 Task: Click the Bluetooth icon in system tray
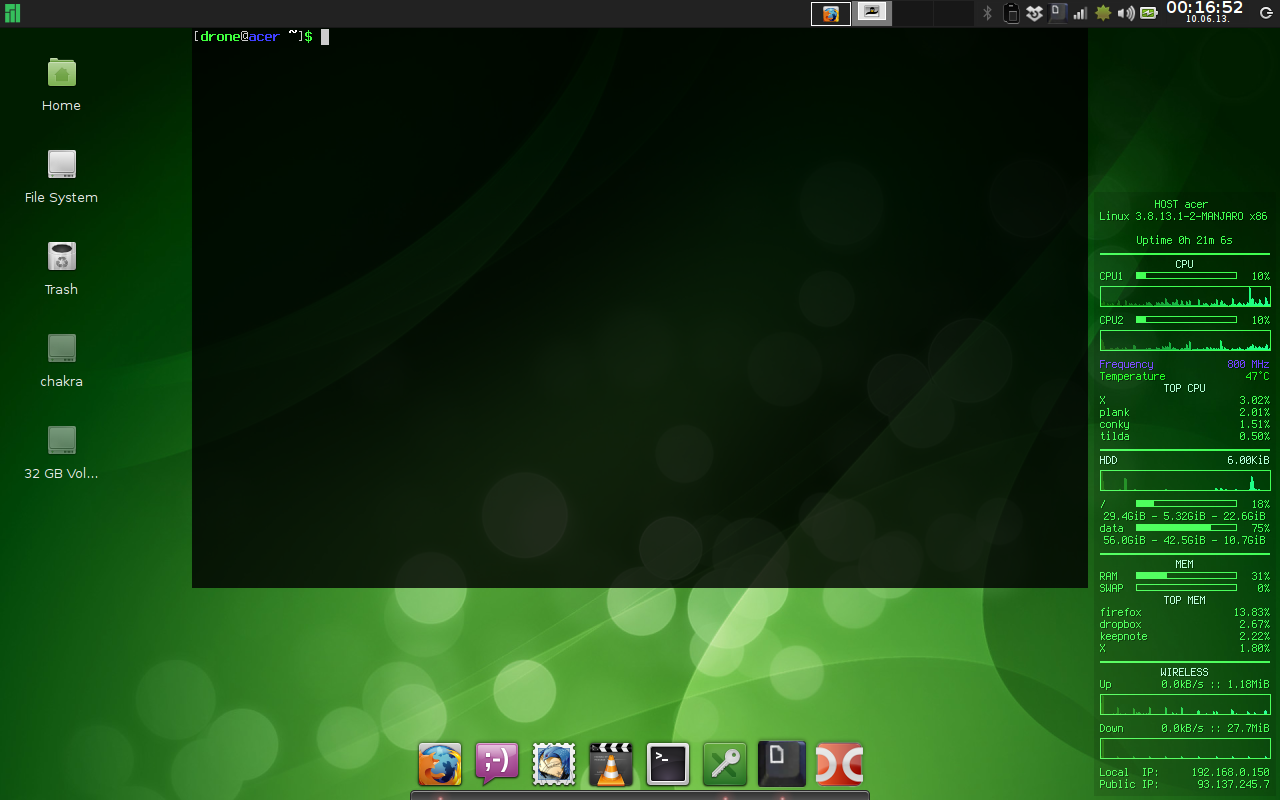point(987,13)
